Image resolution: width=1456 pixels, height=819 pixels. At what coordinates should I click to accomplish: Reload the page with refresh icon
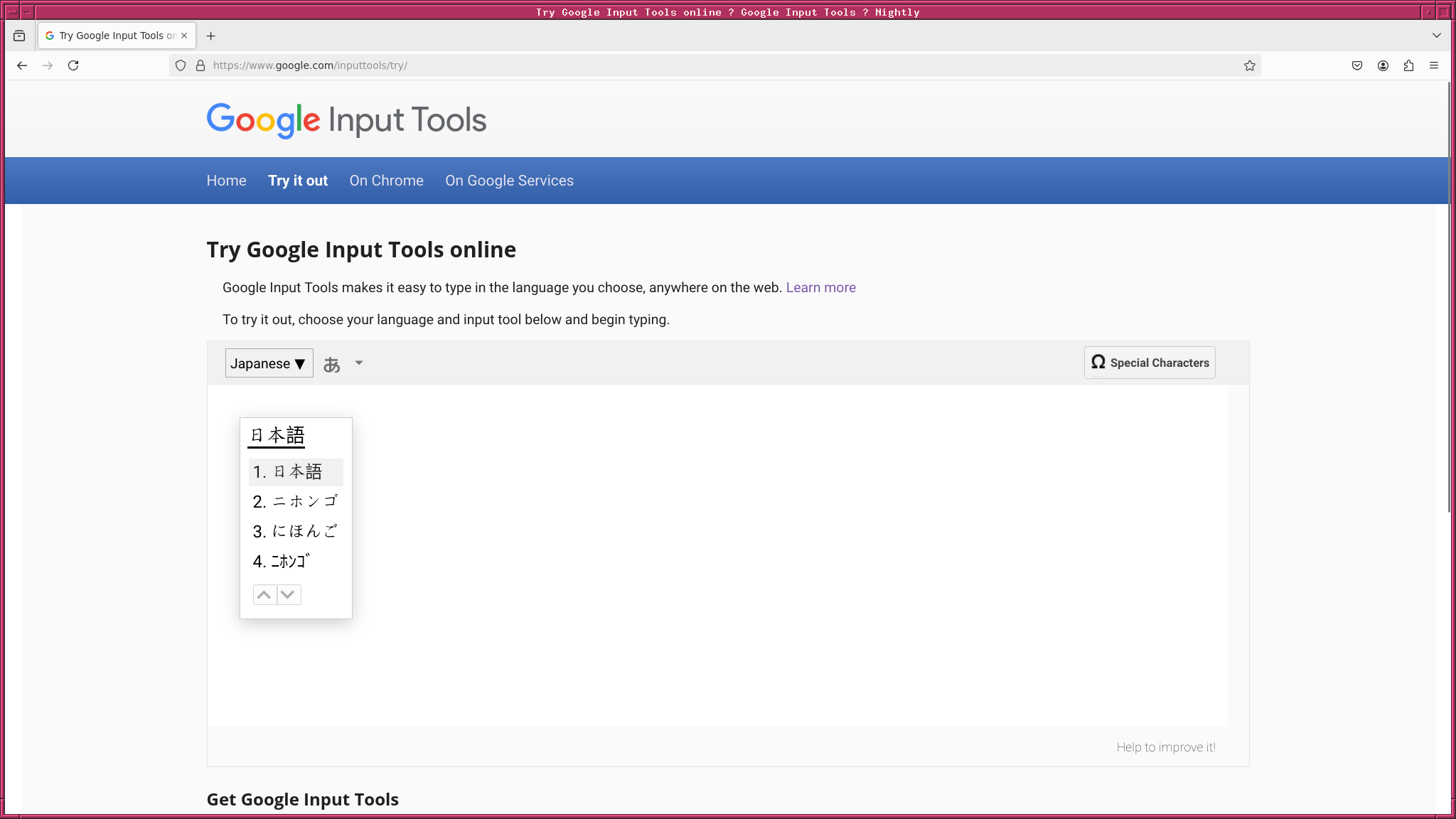pos(73,65)
